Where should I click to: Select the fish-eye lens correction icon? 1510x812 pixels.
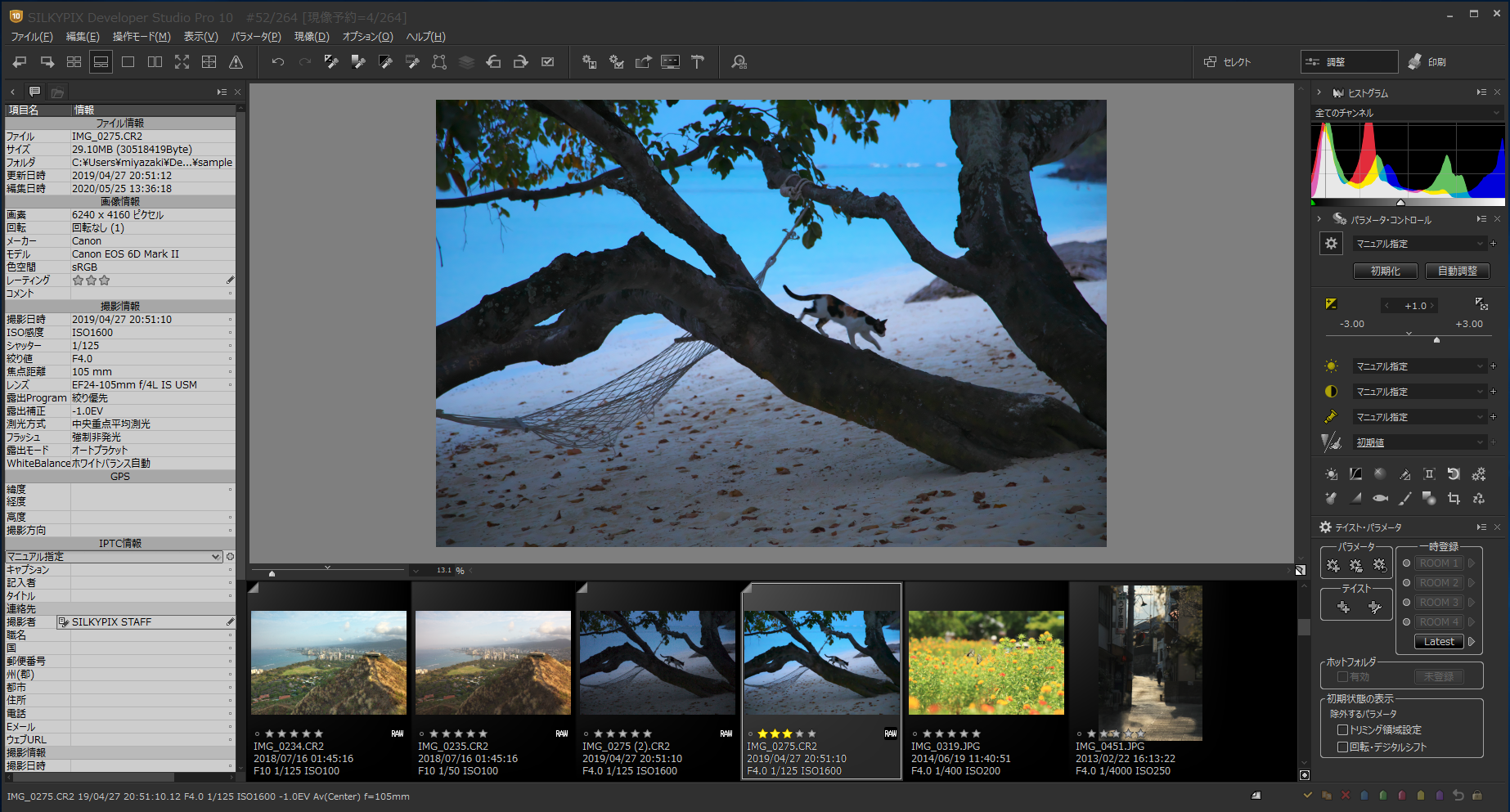coord(1380,498)
